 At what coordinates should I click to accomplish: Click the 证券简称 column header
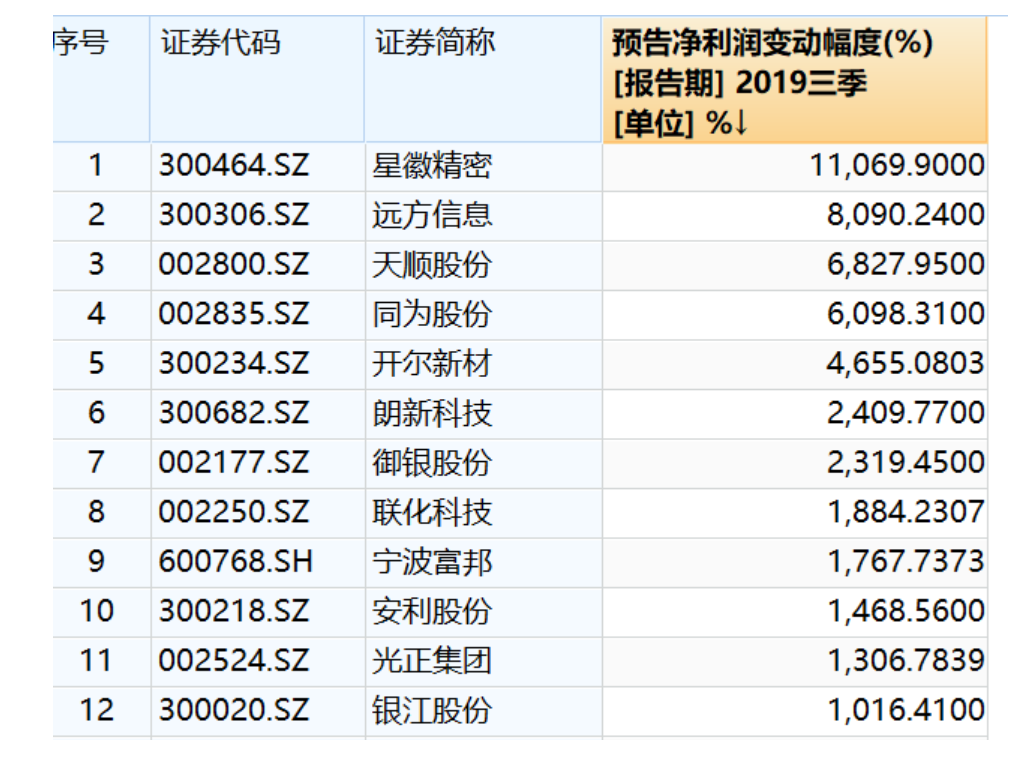tap(435, 43)
